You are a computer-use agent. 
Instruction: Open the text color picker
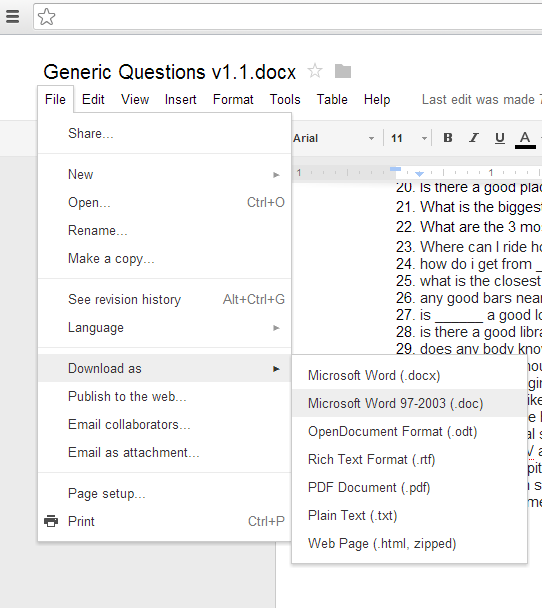pyautogui.click(x=525, y=139)
